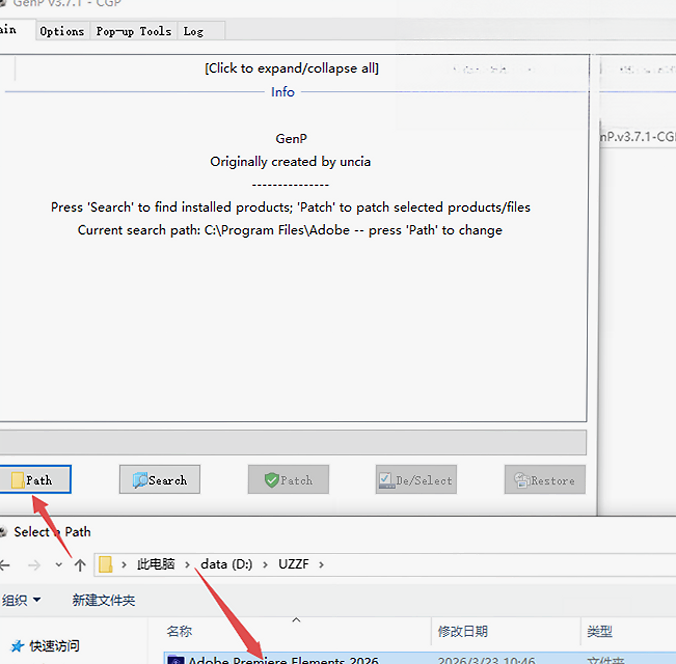This screenshot has width=676, height=664.
Task: Select Adobe Premiere Elements 2026 folder
Action: [420, 658]
